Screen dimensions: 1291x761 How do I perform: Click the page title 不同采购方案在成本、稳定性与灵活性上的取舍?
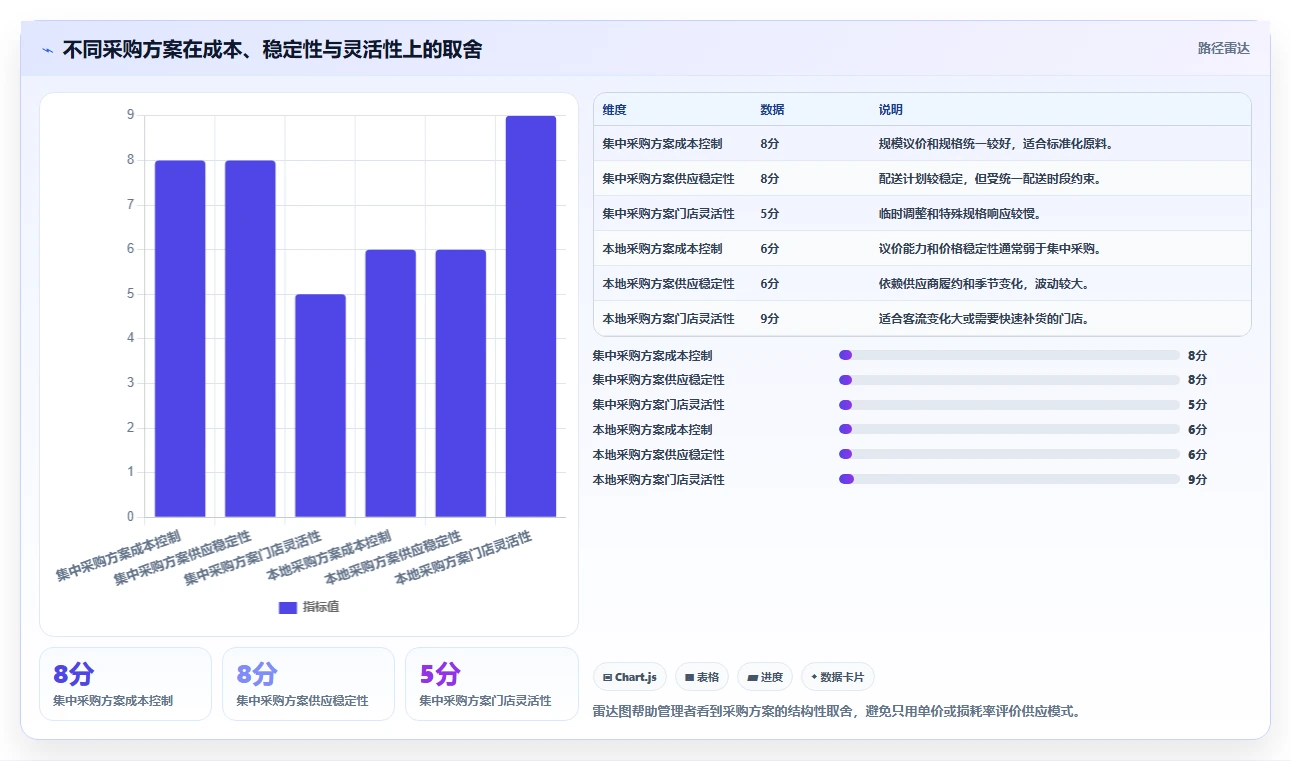point(272,49)
